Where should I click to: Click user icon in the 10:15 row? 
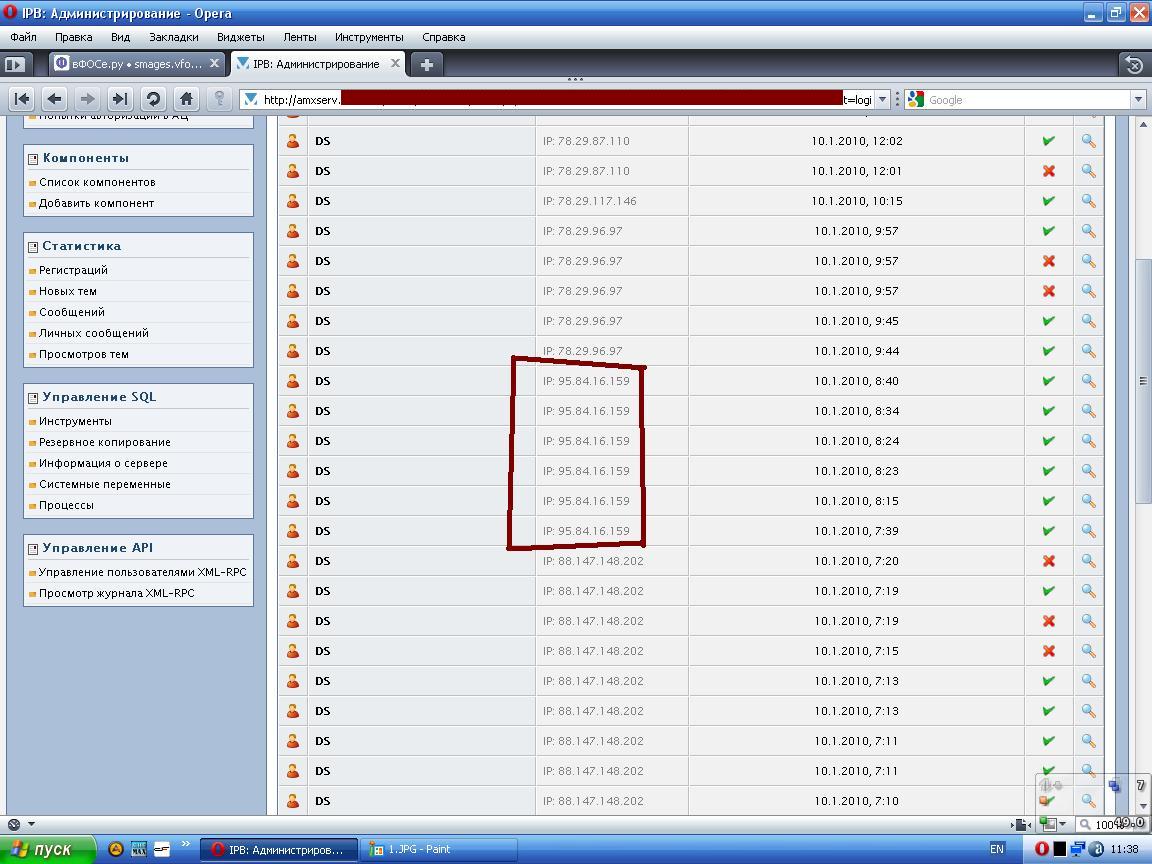(293, 201)
